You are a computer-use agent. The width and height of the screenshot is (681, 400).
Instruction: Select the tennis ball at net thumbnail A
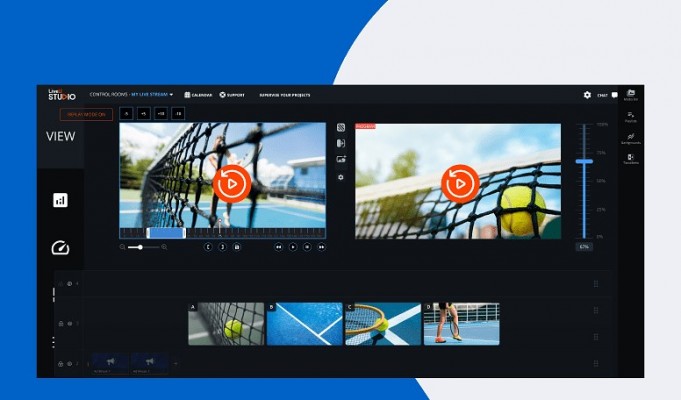click(x=226, y=324)
